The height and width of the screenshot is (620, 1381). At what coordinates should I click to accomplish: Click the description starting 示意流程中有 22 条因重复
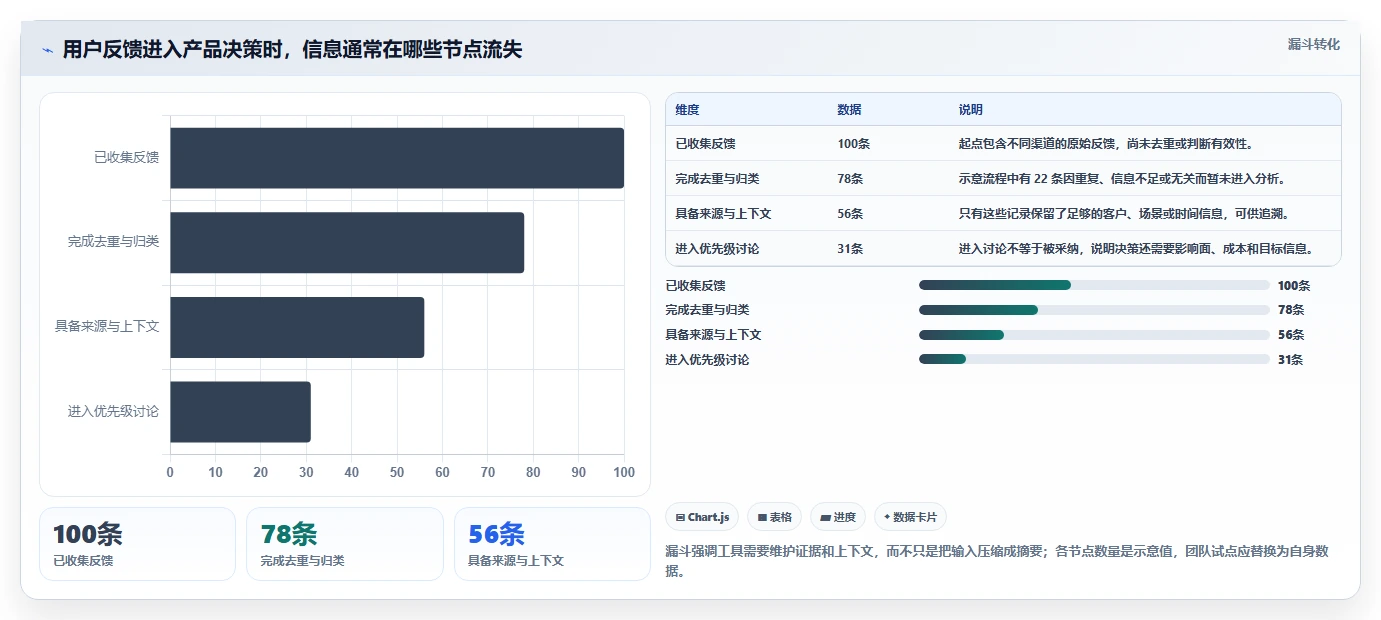(x=1121, y=178)
